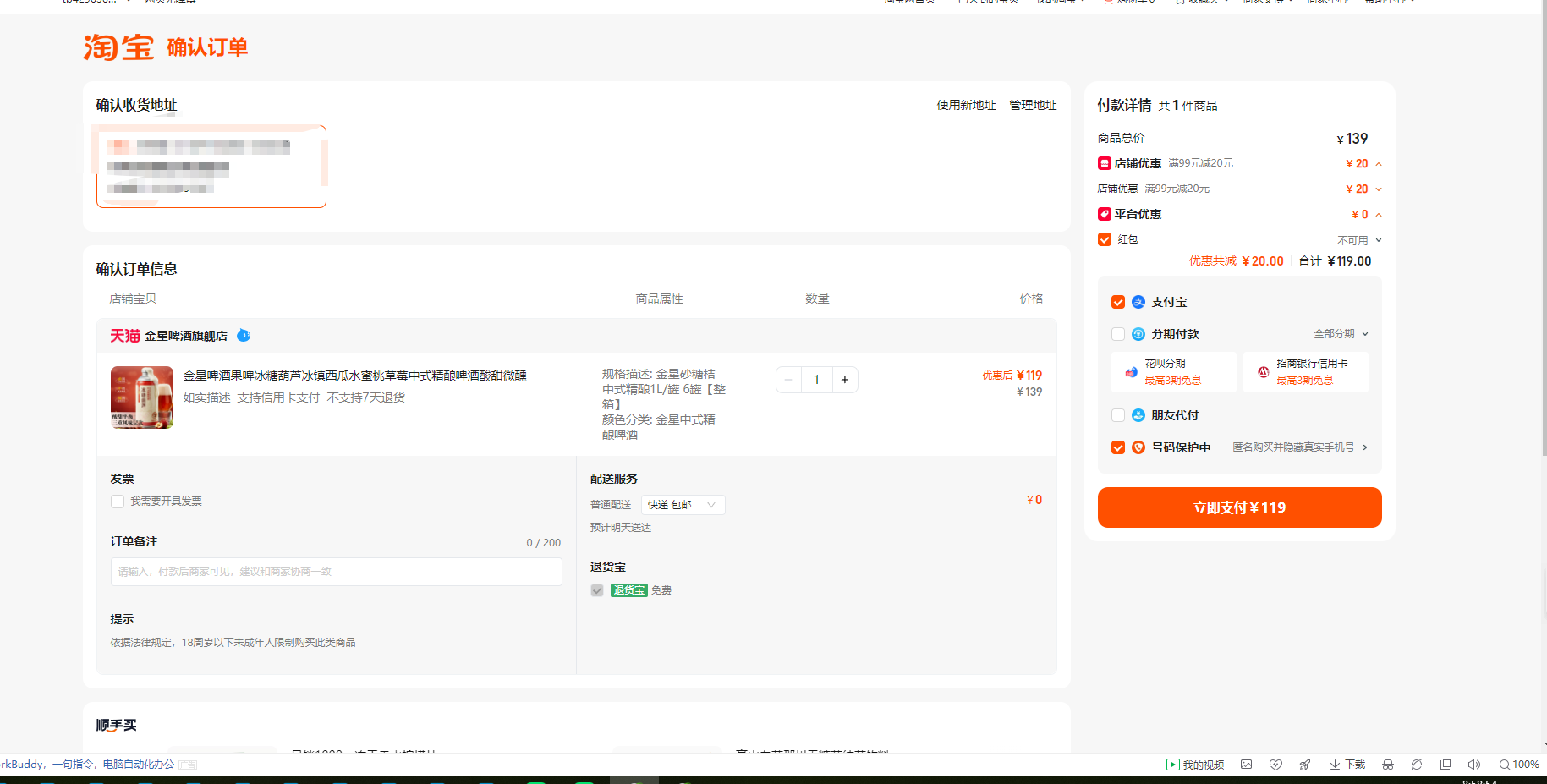
Task: Click 使用新地址 link
Action: (966, 105)
